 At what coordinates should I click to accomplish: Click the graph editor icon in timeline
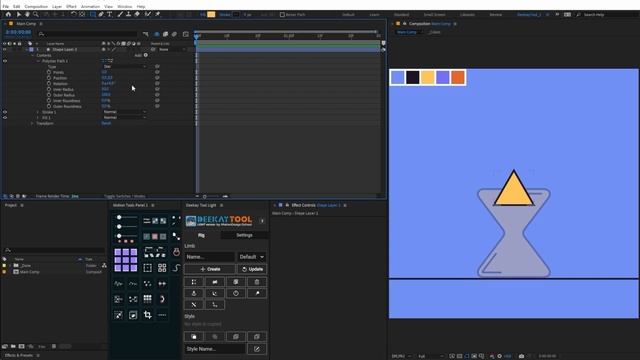pos(186,34)
